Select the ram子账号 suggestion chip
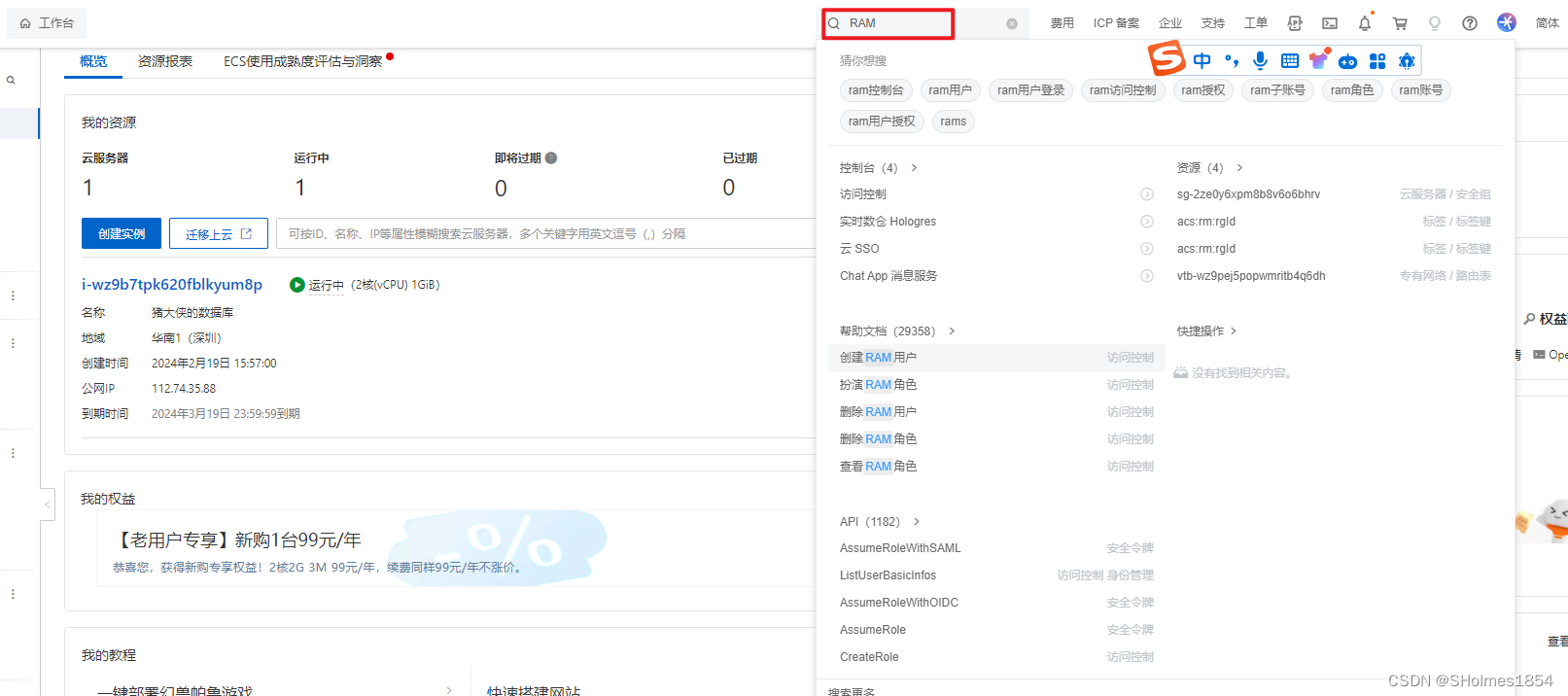This screenshot has height=696, width=1568. coord(1277,90)
